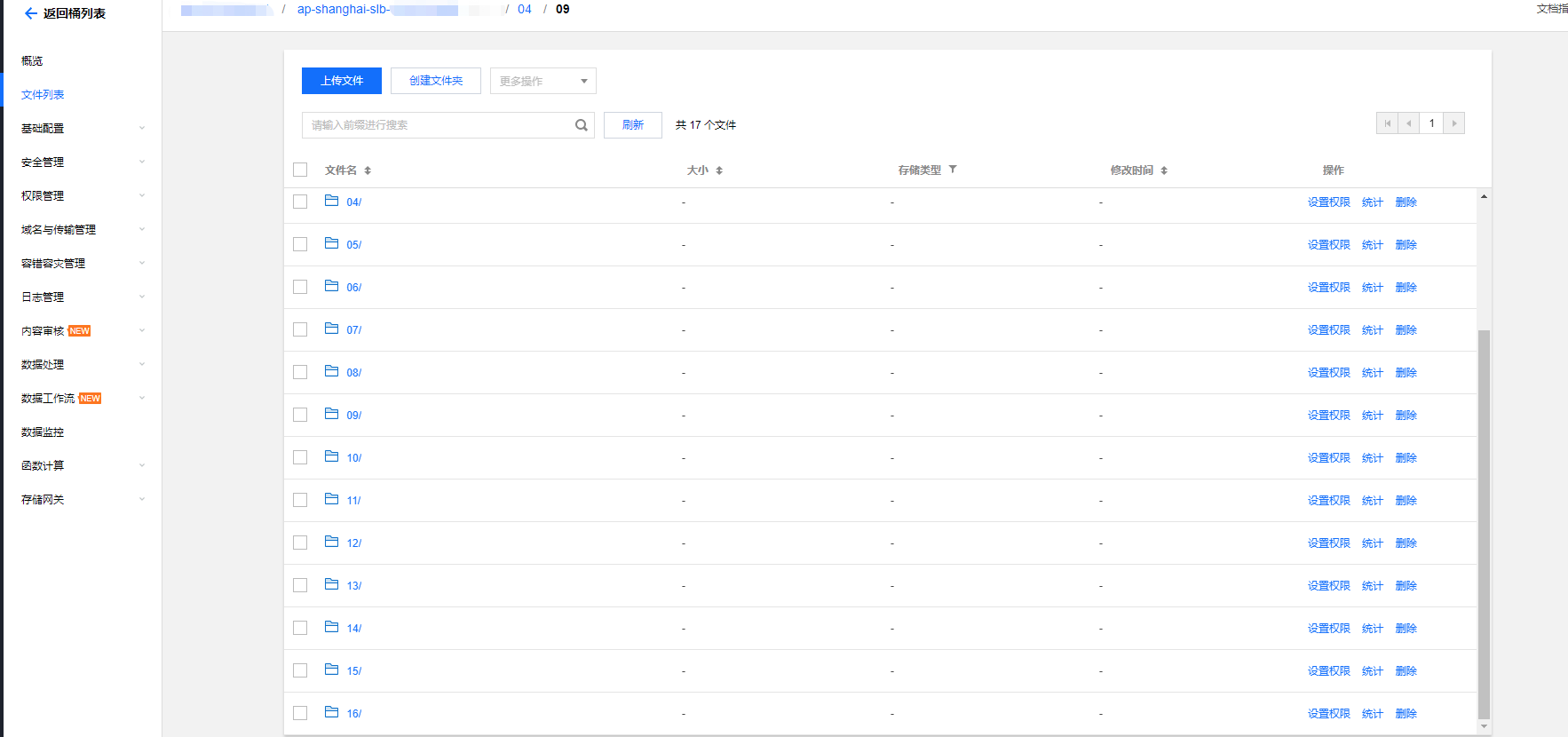1568x737 pixels.
Task: Click the 刷新 button
Action: [x=633, y=125]
